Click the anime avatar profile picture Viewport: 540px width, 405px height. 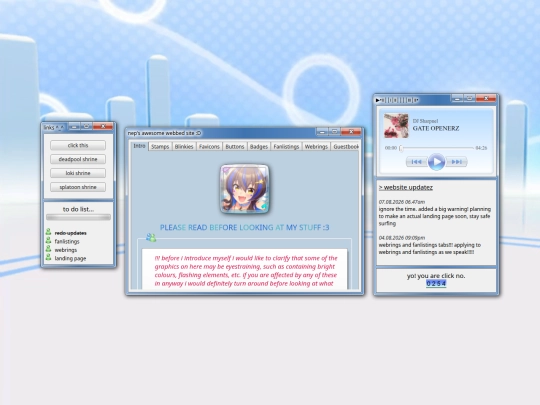click(x=245, y=189)
